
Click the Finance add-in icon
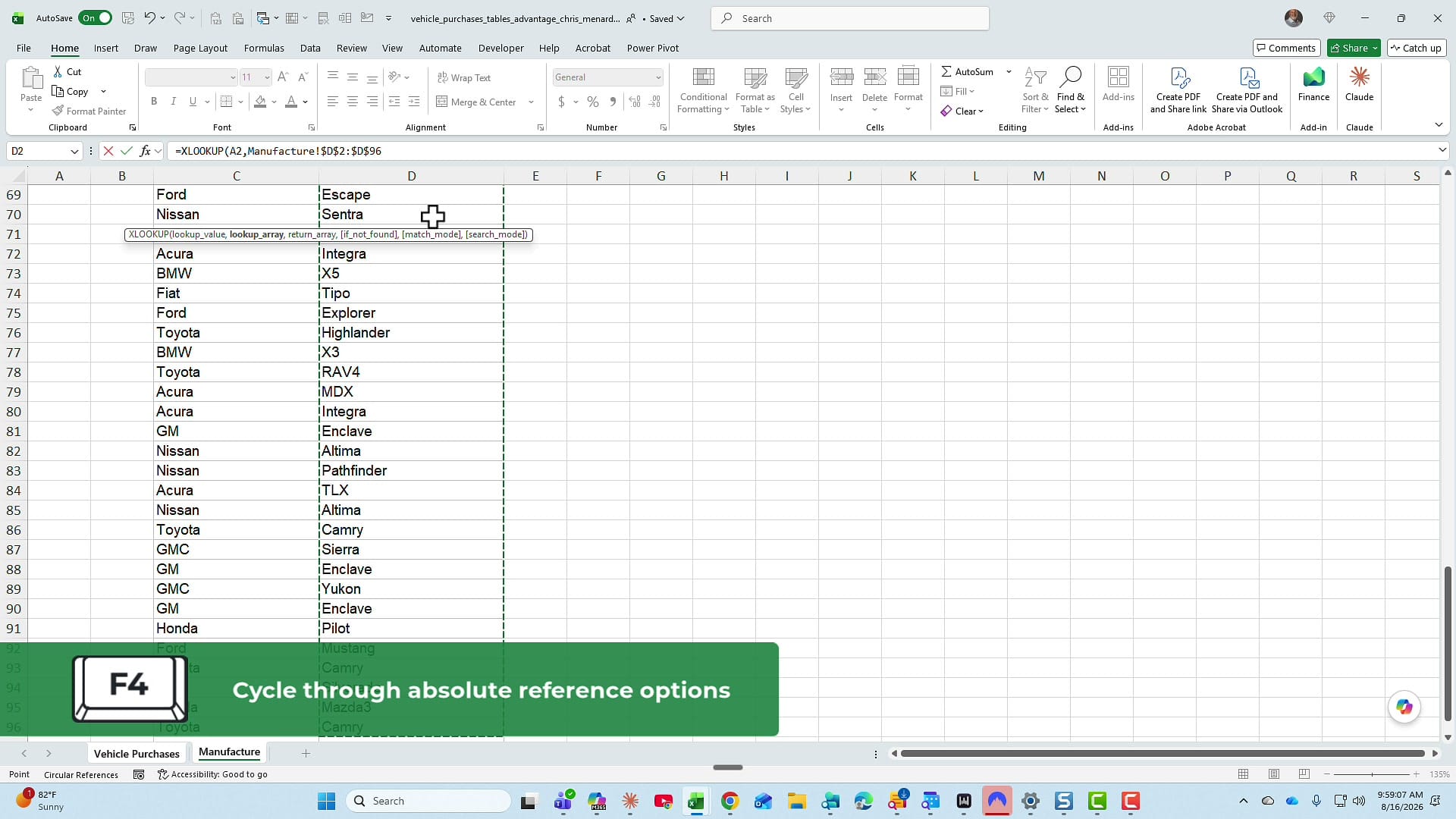(1313, 77)
